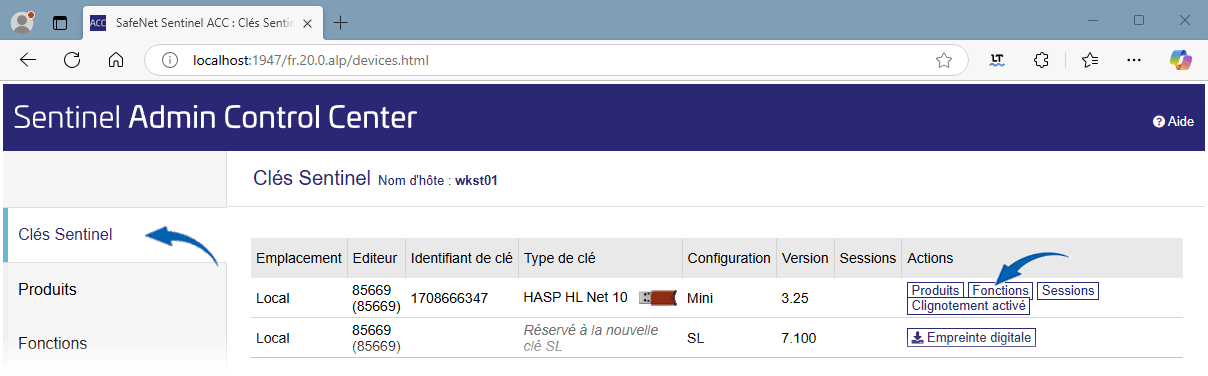1208x376 pixels.
Task: Click Mini configuration cell
Action: pyautogui.click(x=700, y=298)
